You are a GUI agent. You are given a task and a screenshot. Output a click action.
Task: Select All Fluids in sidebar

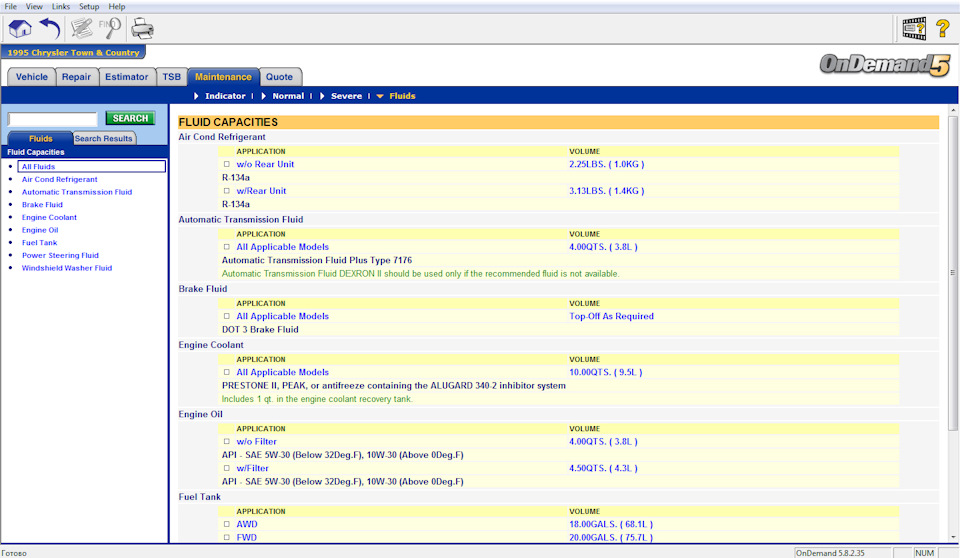[92, 167]
